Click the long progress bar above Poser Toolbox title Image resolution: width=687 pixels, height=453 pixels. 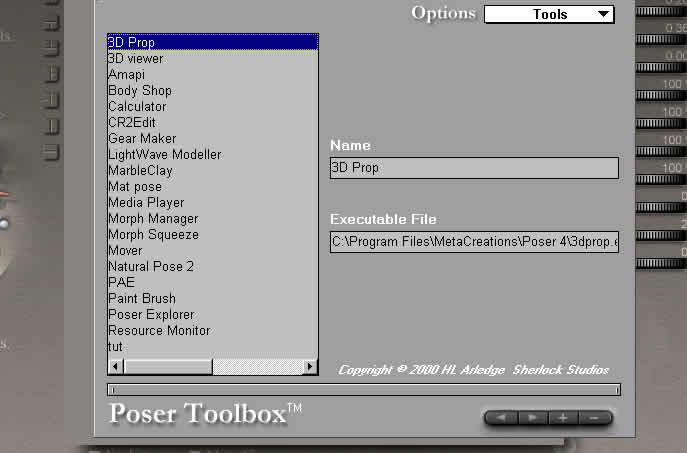point(364,389)
